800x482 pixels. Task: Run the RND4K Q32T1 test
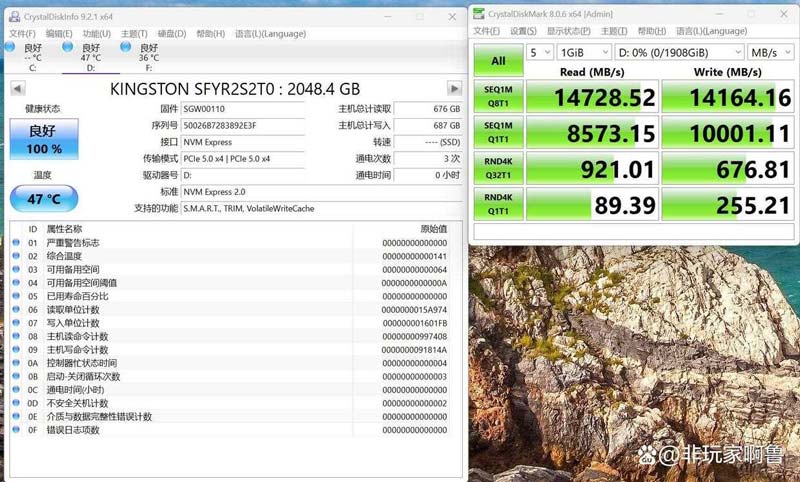(x=498, y=168)
